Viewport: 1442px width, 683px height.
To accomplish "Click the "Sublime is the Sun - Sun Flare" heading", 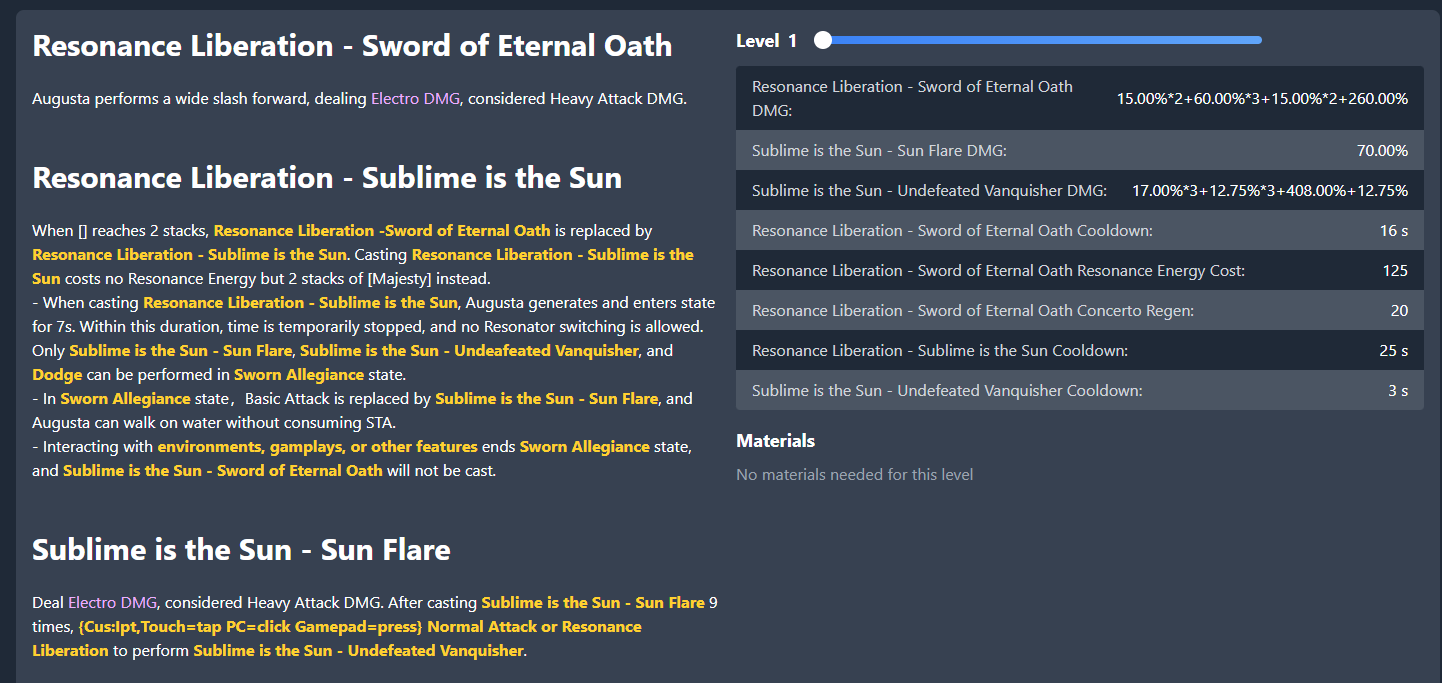I will click(241, 550).
